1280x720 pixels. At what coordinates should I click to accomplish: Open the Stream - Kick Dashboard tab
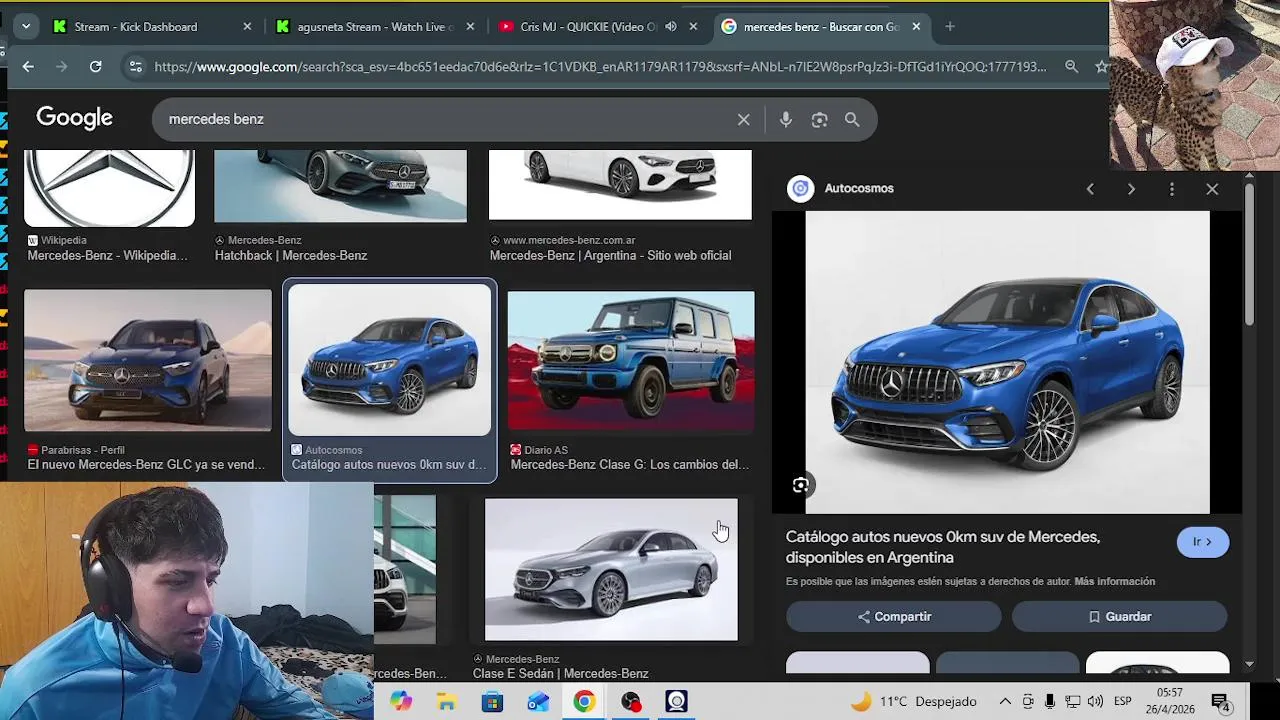point(150,27)
